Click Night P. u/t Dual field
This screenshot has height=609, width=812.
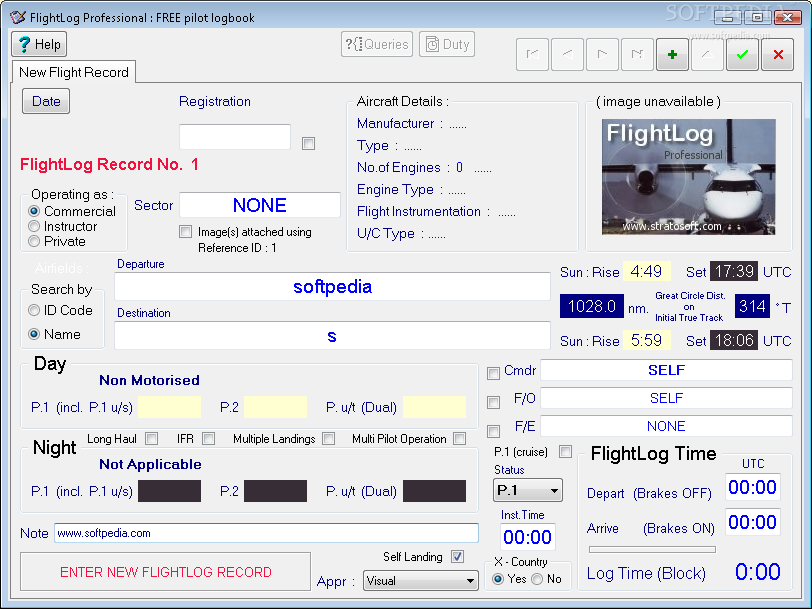434,491
